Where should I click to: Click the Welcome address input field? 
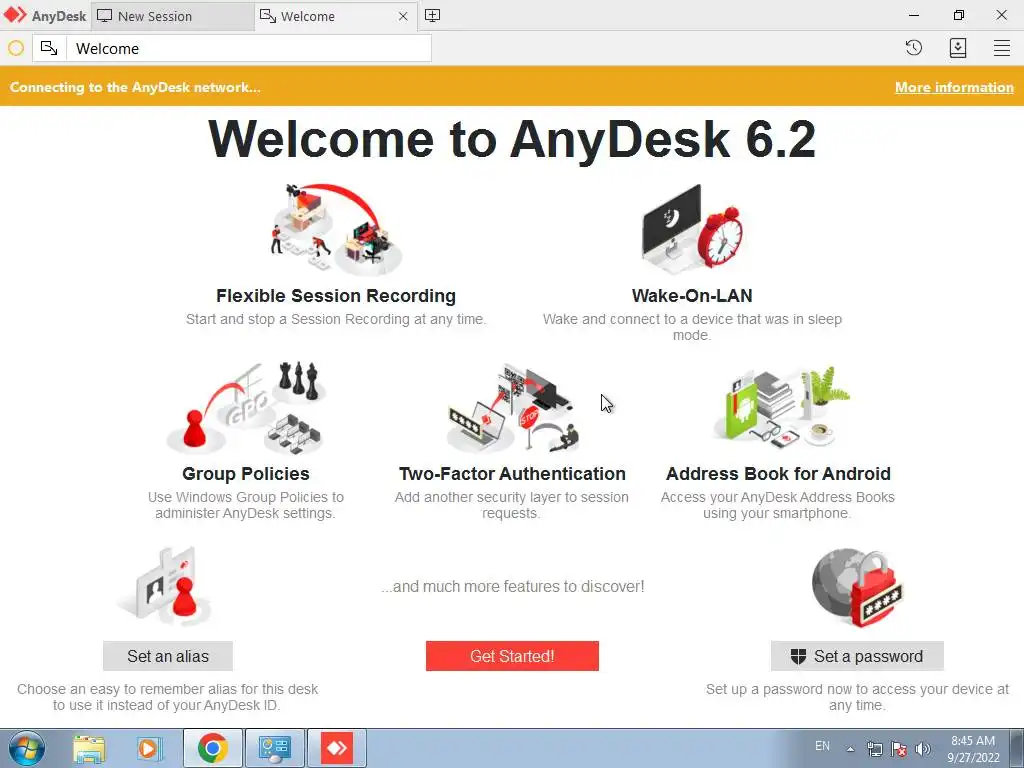coord(248,48)
